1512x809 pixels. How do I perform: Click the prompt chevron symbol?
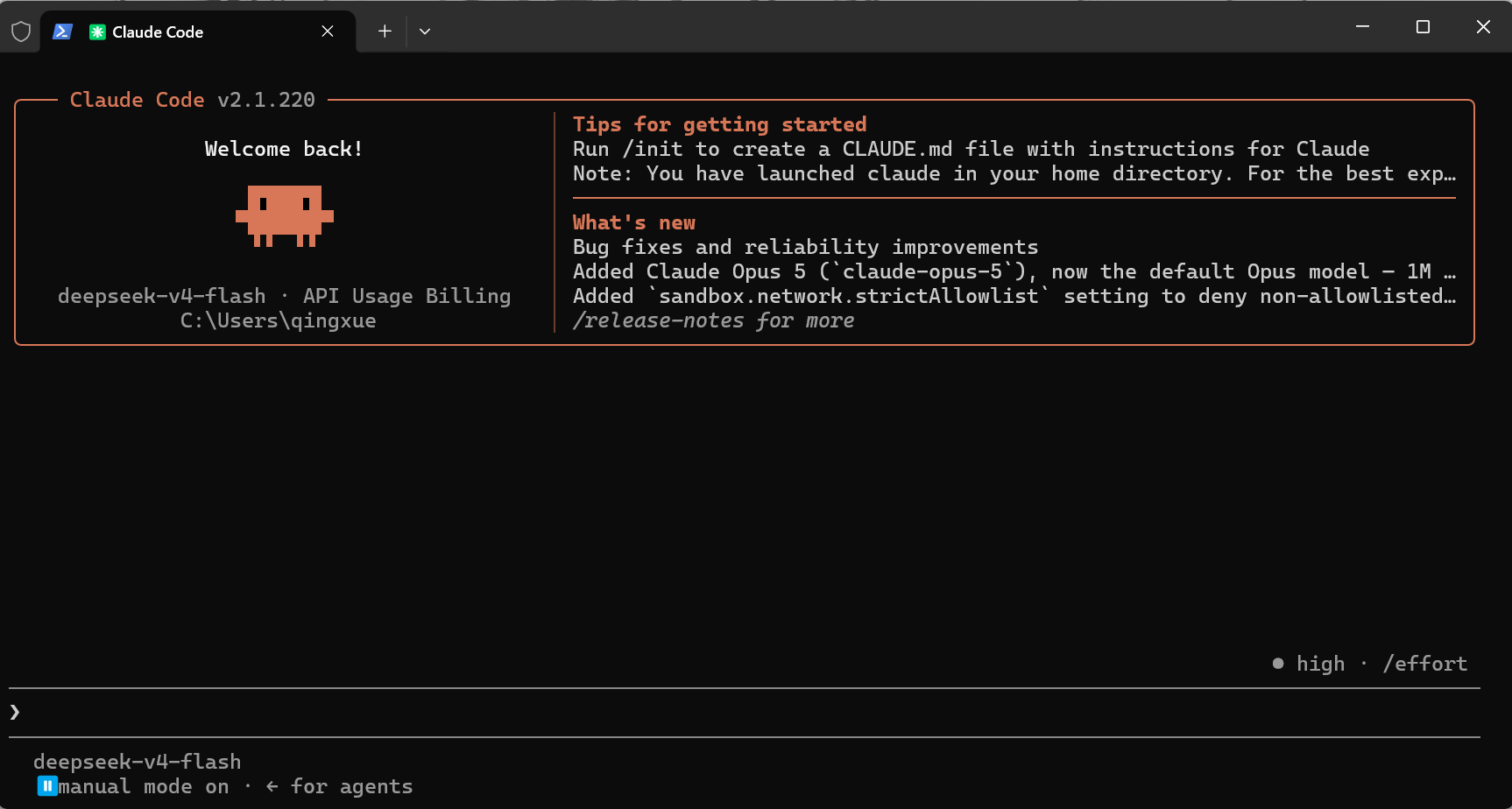(x=15, y=712)
